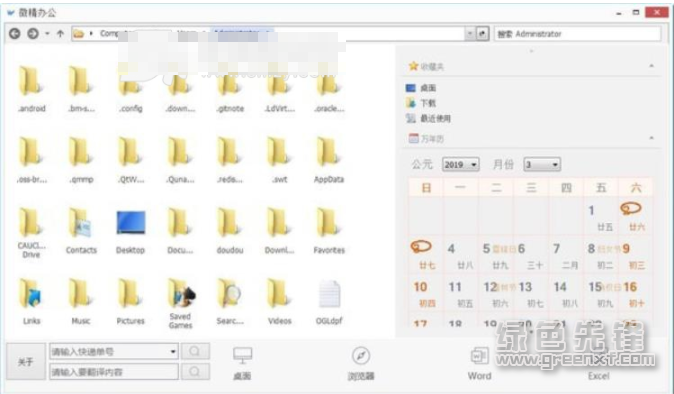Navigate up one folder level
674x394 pixels.
pos(60,34)
